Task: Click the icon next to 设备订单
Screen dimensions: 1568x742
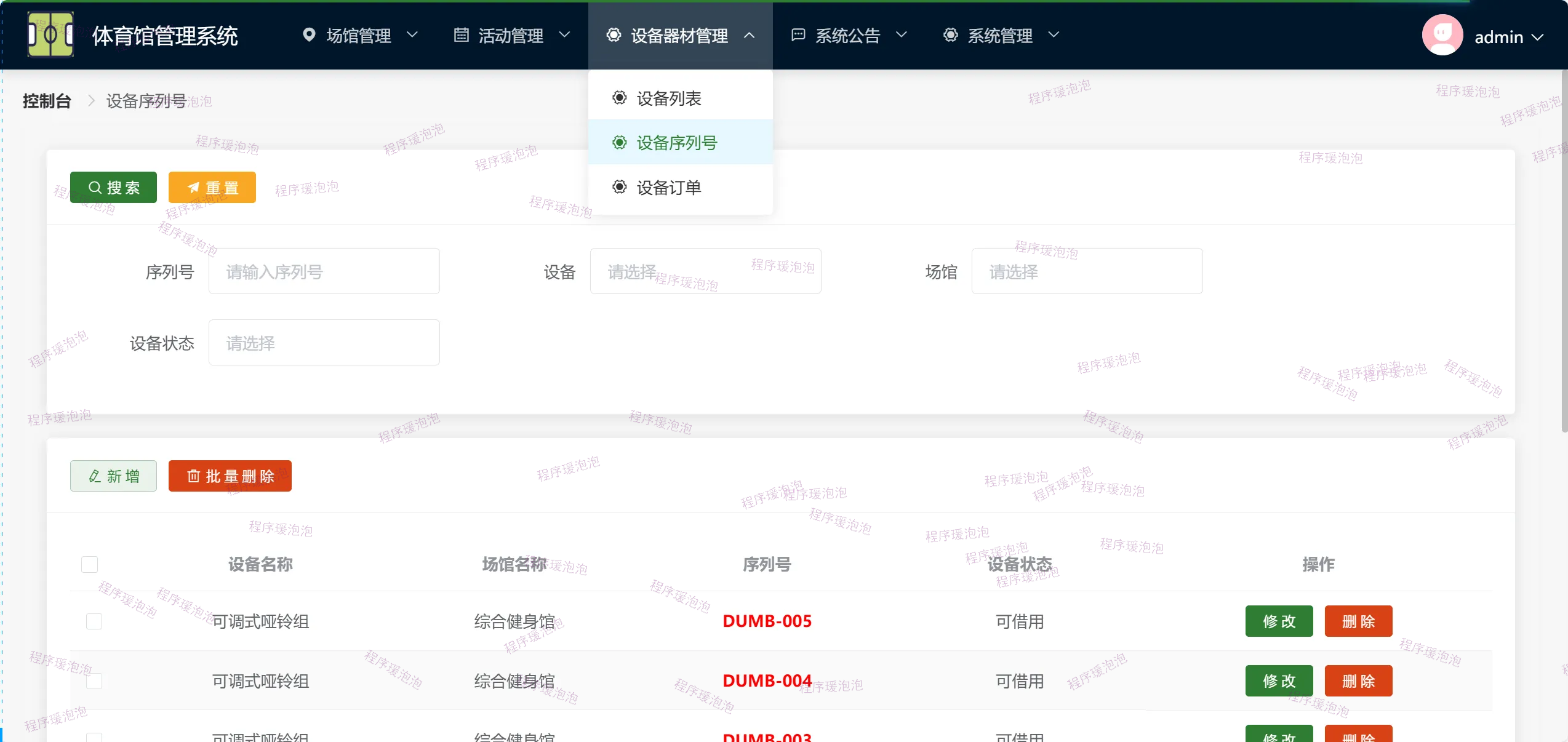Action: coord(619,187)
